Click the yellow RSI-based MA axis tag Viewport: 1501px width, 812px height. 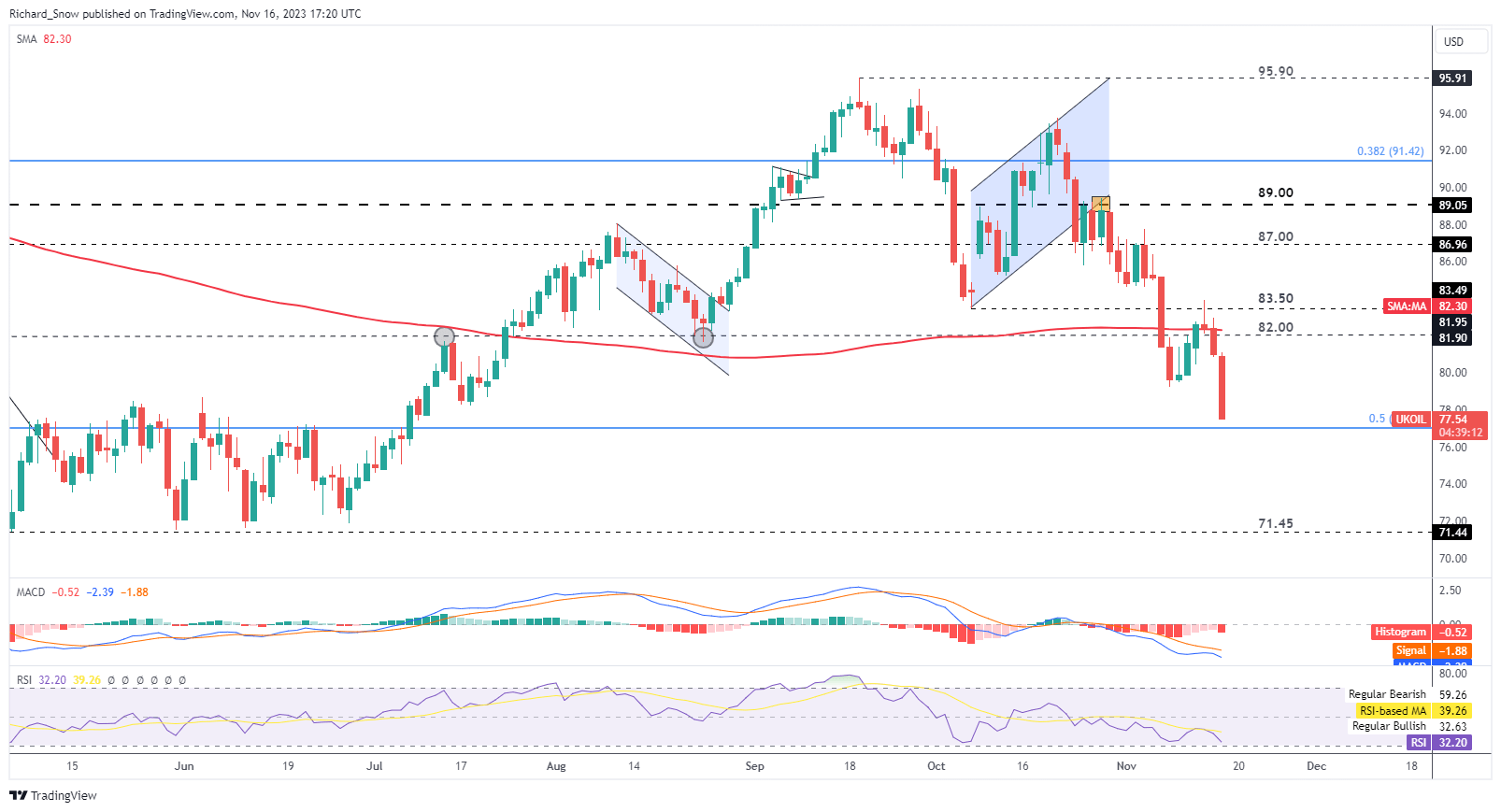[x=1393, y=711]
